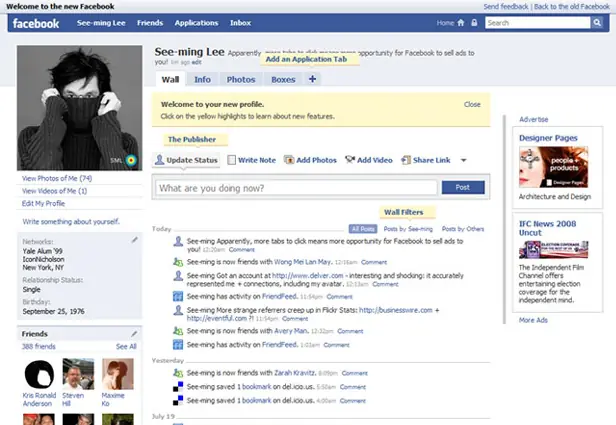Click the facebook logo

coord(36,24)
